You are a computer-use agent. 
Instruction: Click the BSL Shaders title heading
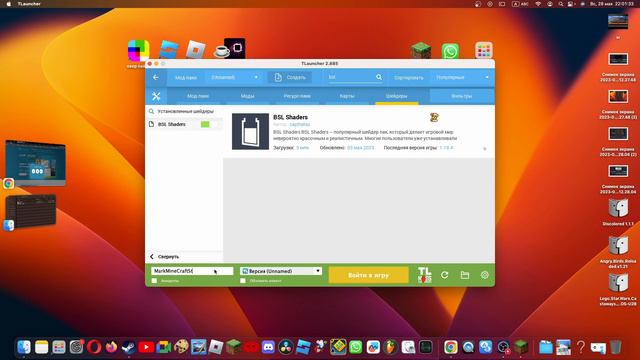point(290,117)
